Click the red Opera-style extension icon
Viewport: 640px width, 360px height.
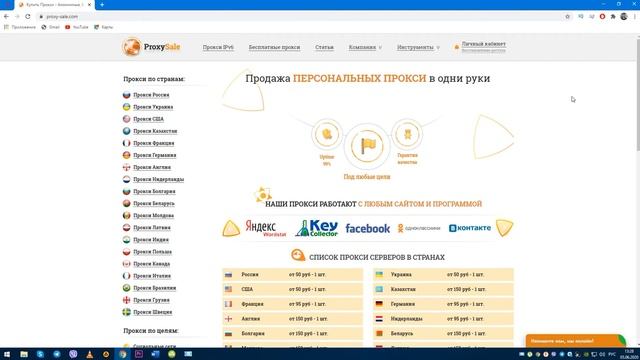(602, 17)
